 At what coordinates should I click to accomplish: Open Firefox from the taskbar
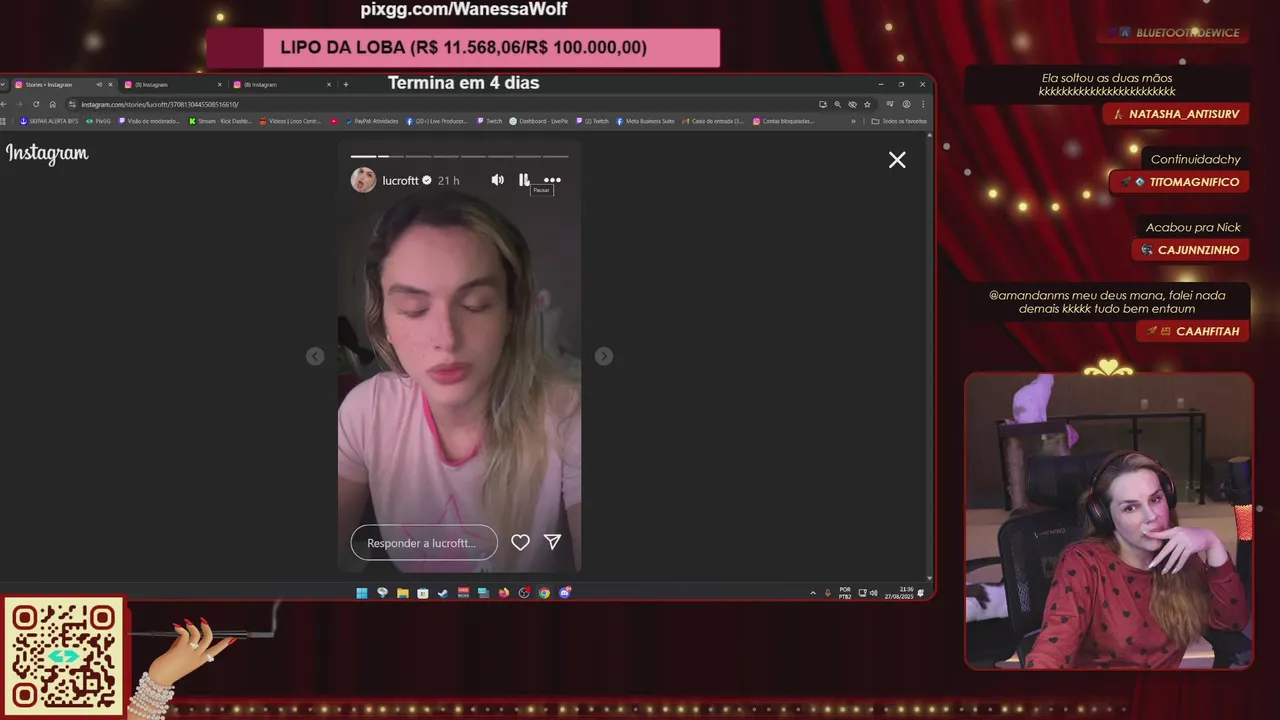[x=504, y=593]
